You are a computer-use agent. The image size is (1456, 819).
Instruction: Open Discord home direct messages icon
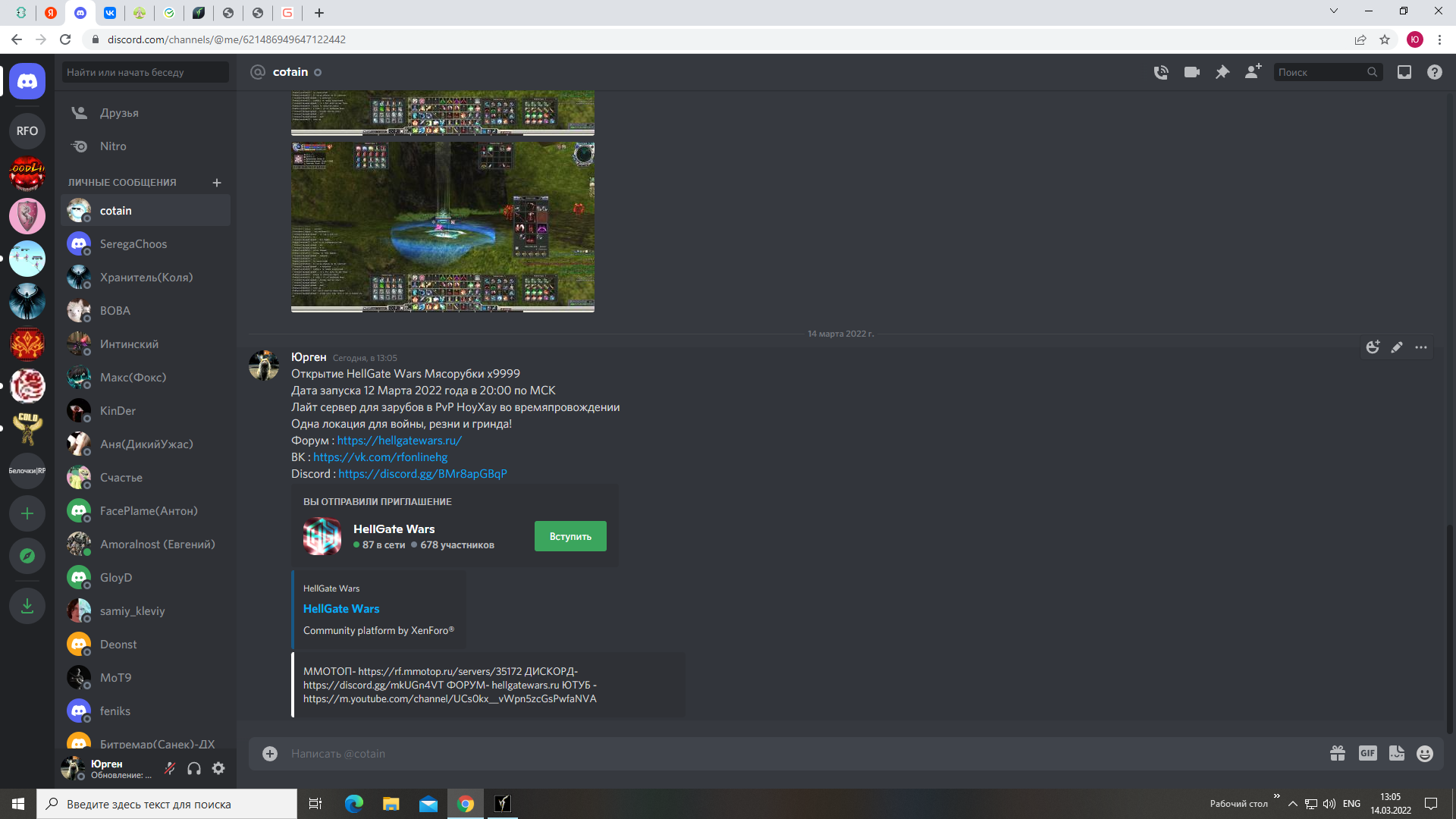coord(27,81)
